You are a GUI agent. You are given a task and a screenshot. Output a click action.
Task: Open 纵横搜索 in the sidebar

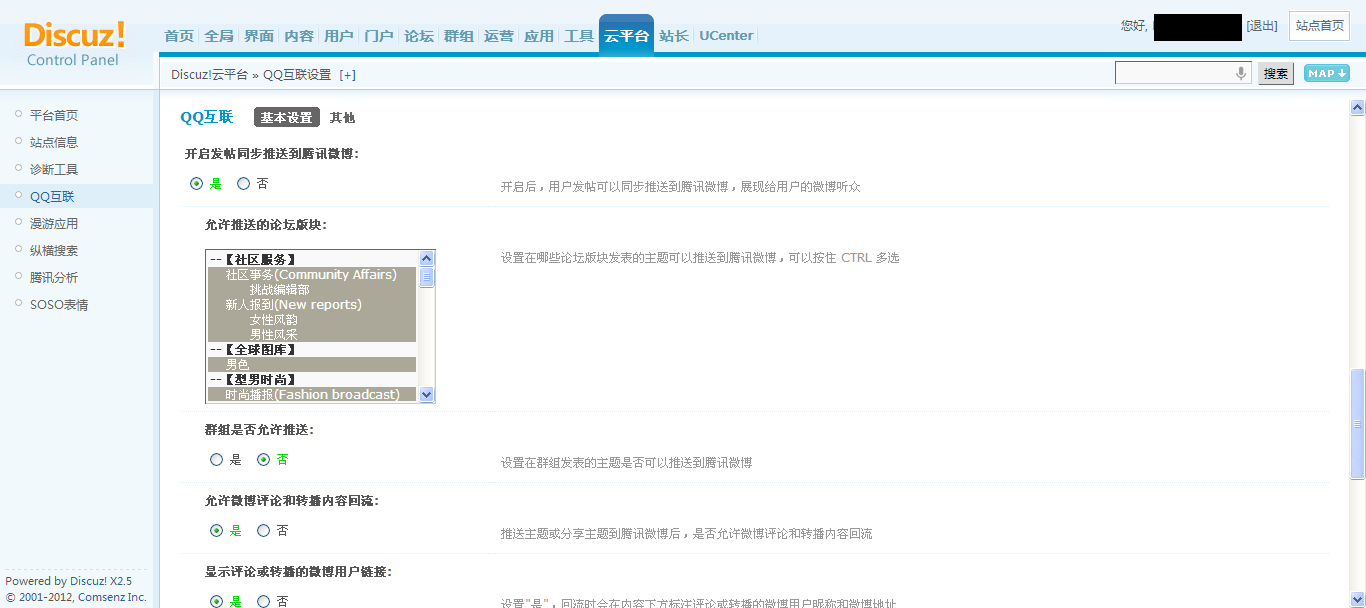click(x=54, y=250)
